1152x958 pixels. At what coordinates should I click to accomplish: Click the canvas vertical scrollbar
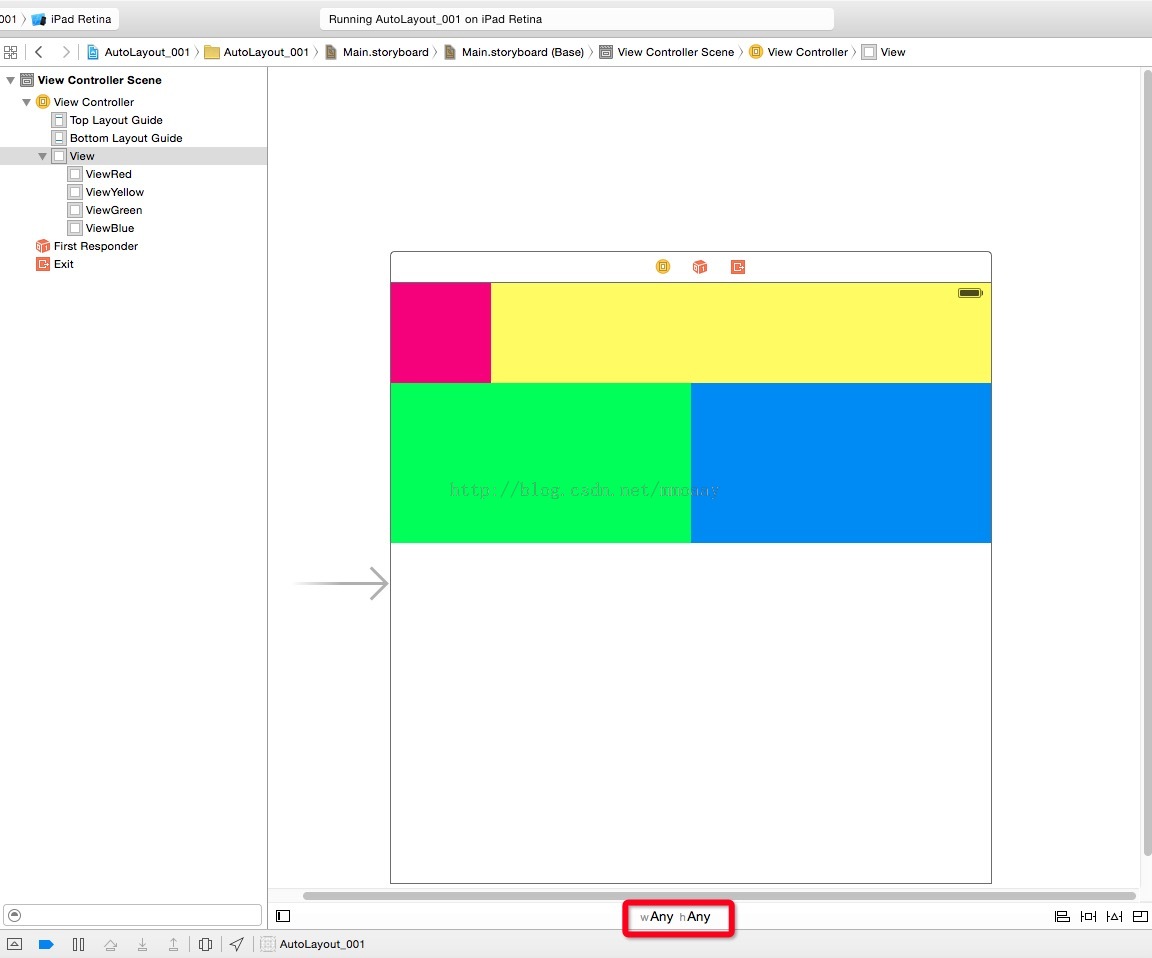(1148, 462)
